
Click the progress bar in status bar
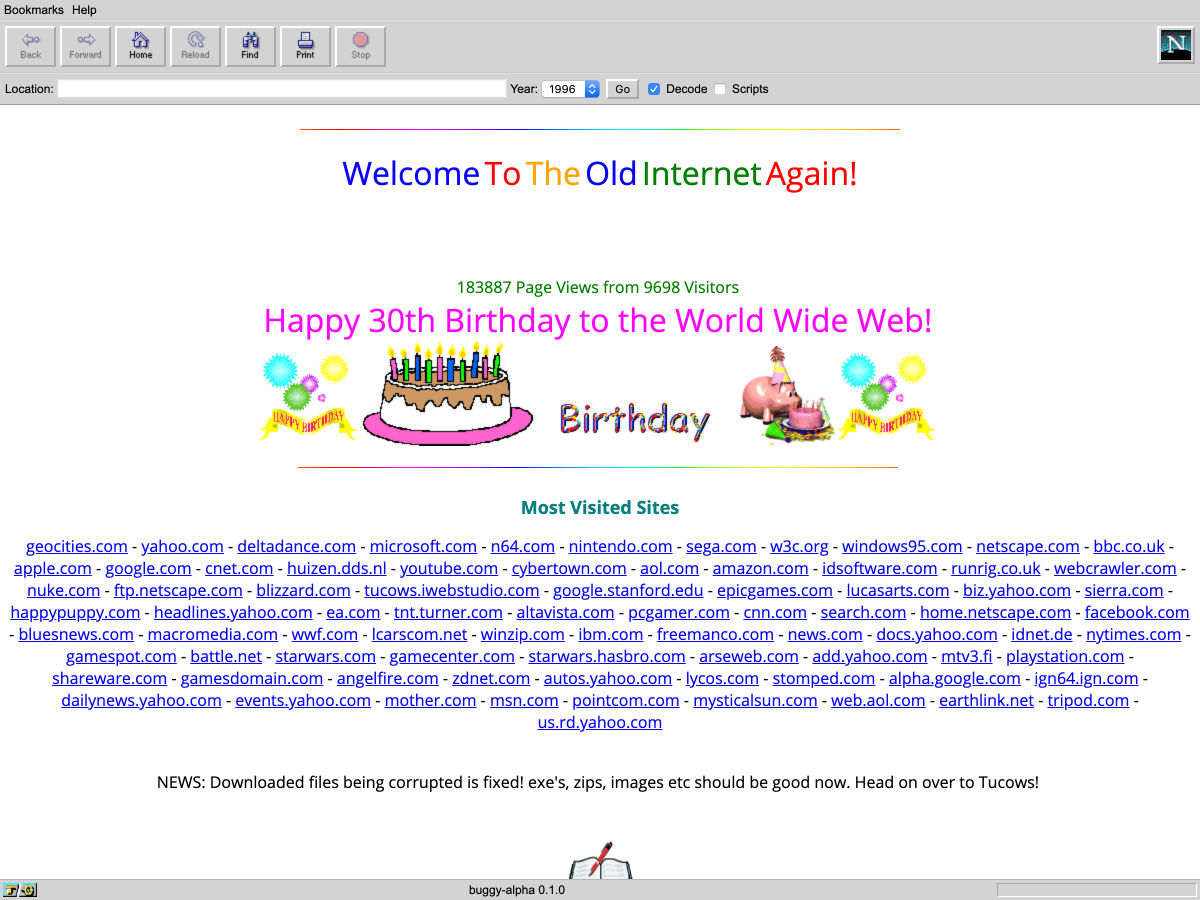coord(1094,890)
